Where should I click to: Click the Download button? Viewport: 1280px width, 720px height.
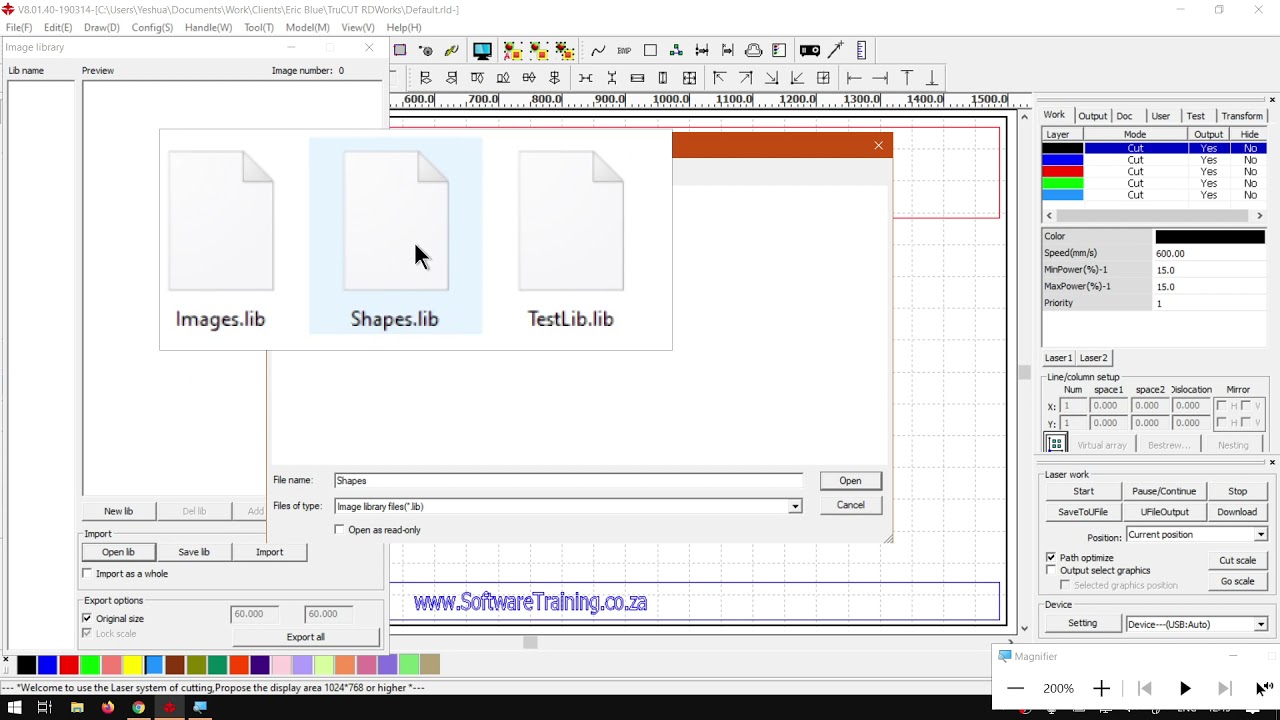point(1237,512)
